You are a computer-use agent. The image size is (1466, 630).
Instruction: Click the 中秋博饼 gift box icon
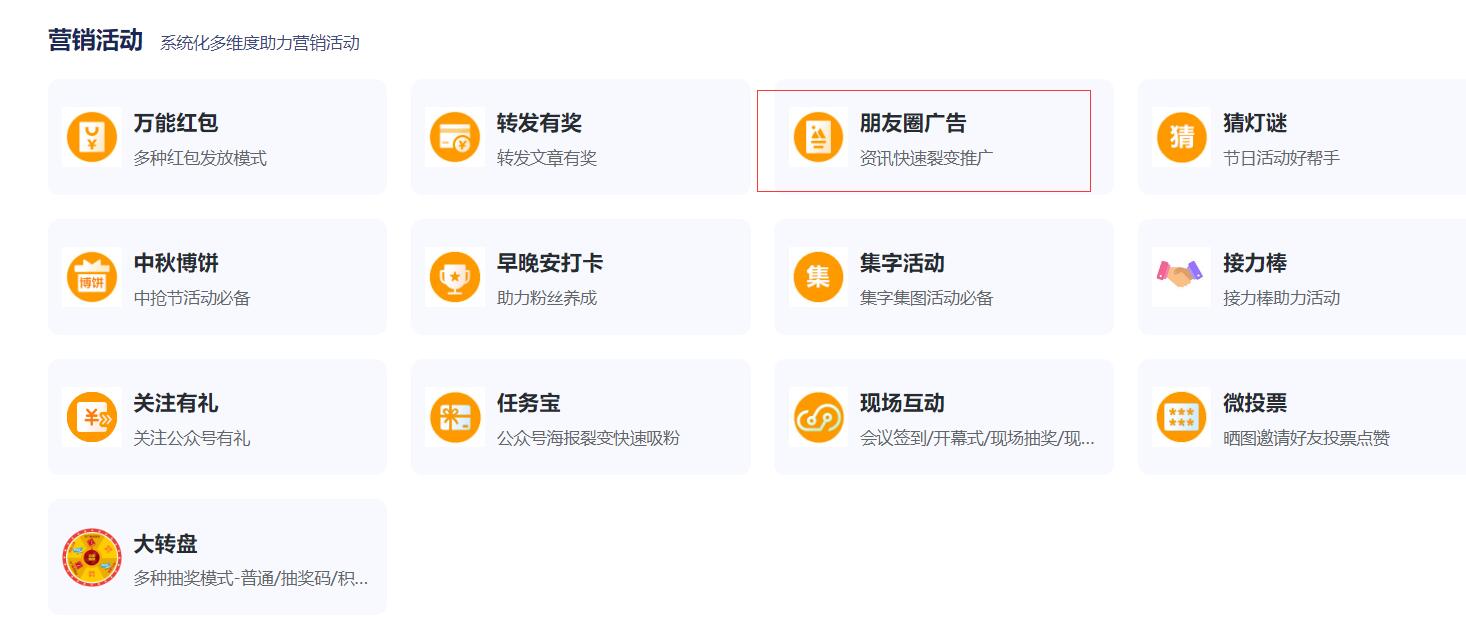pos(92,277)
